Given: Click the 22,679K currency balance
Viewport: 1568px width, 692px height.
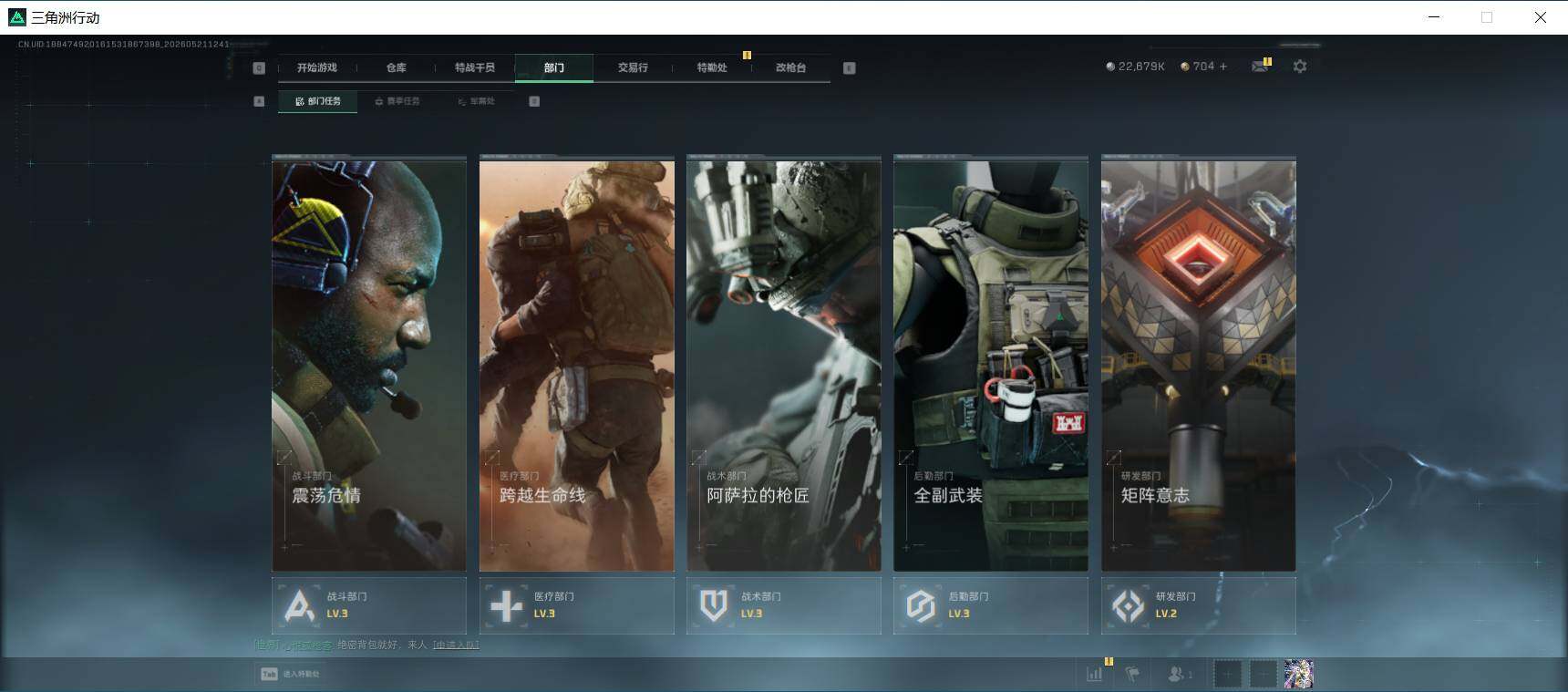Looking at the screenshot, I should click(x=1141, y=67).
